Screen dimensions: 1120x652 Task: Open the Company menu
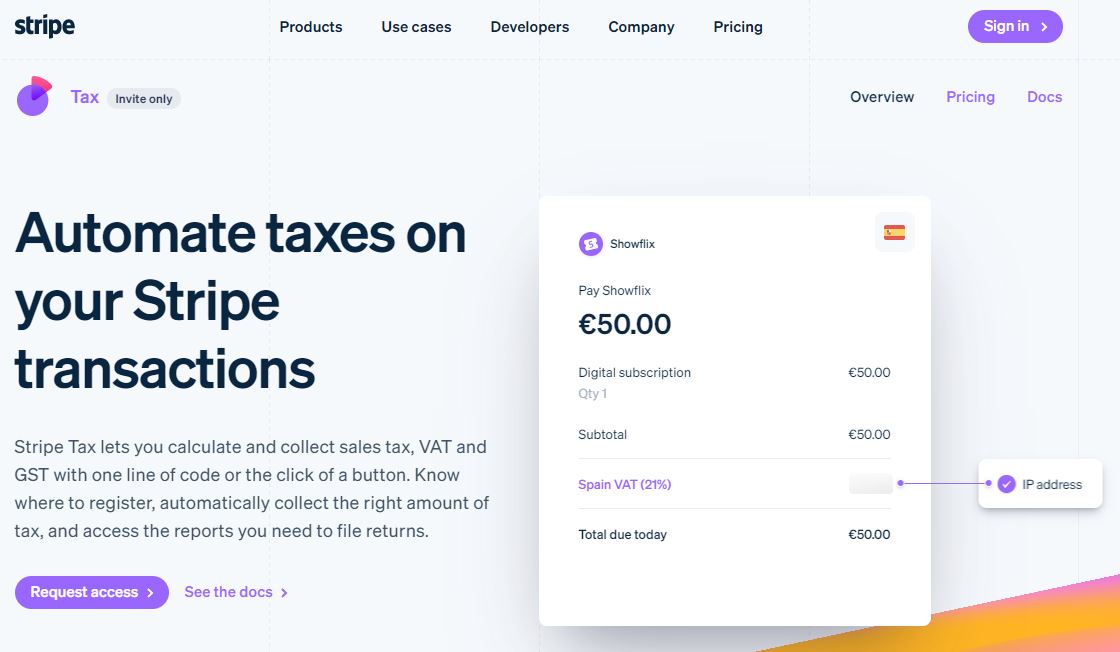(641, 27)
